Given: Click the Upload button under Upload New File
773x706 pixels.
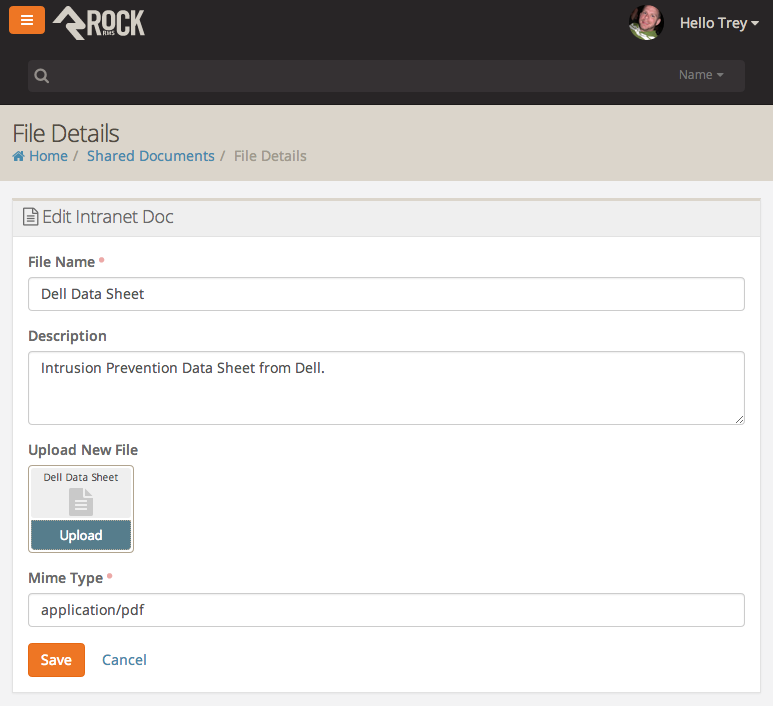Looking at the screenshot, I should tap(81, 535).
